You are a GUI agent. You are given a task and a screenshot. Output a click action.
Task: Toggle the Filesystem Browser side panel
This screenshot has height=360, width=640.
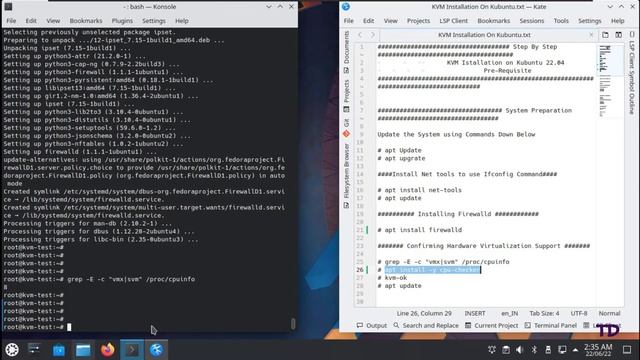tap(347, 176)
